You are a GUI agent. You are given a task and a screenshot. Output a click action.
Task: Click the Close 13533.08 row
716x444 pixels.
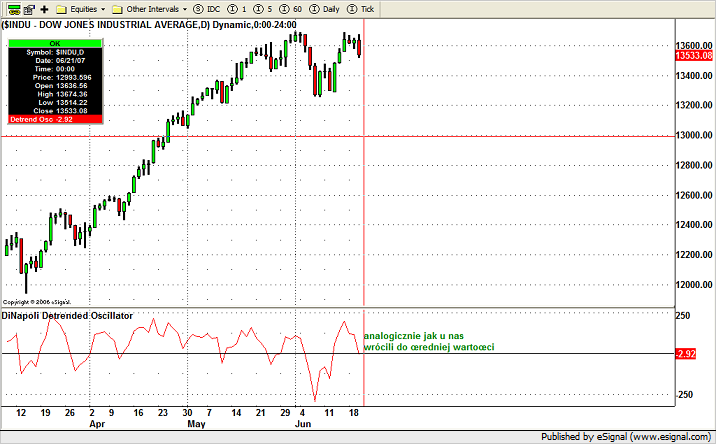(55, 111)
